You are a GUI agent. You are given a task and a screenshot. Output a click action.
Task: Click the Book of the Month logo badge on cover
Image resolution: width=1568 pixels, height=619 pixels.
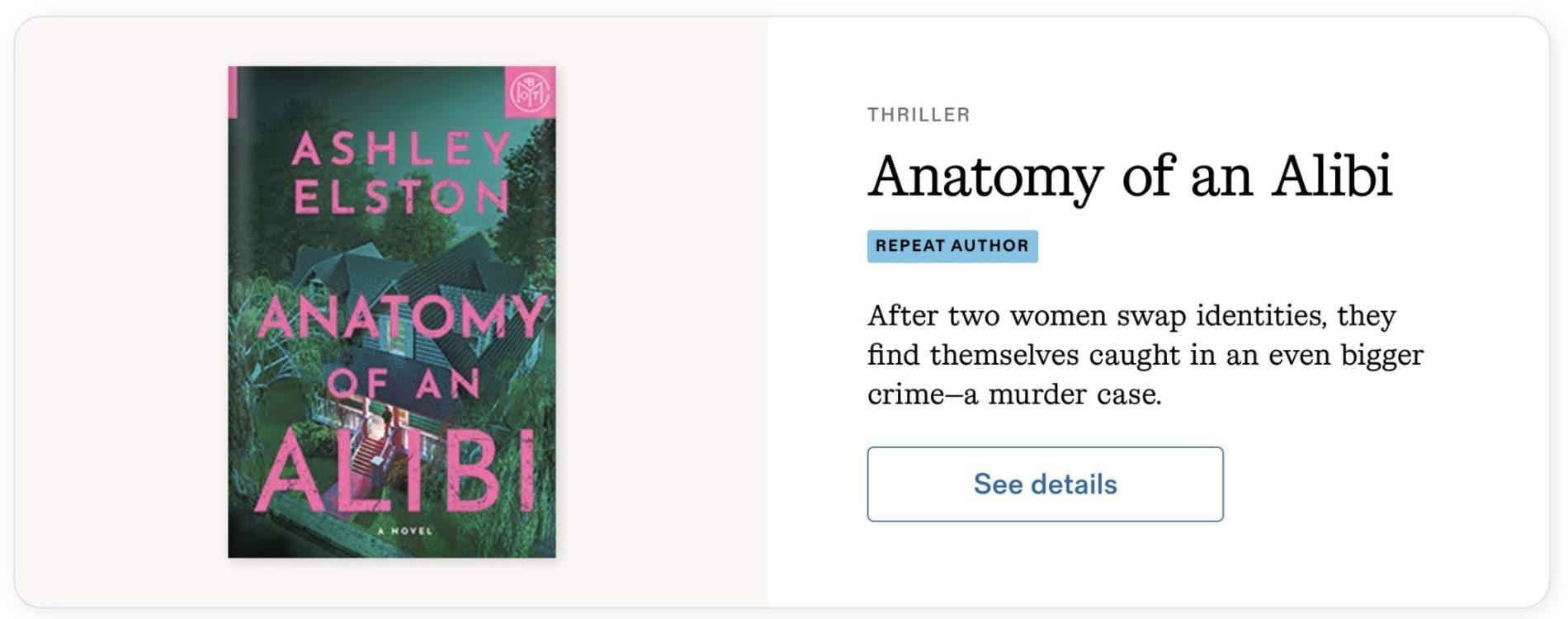pyautogui.click(x=528, y=92)
